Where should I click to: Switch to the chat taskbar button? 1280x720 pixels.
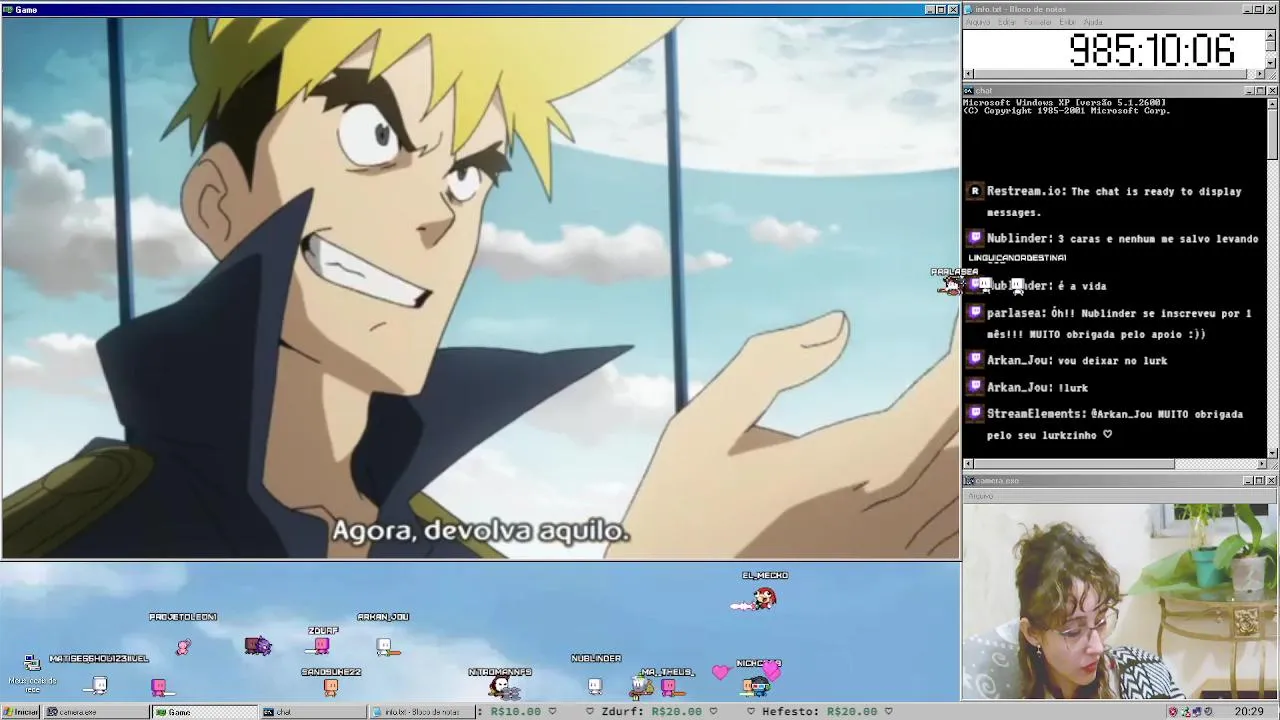313,712
